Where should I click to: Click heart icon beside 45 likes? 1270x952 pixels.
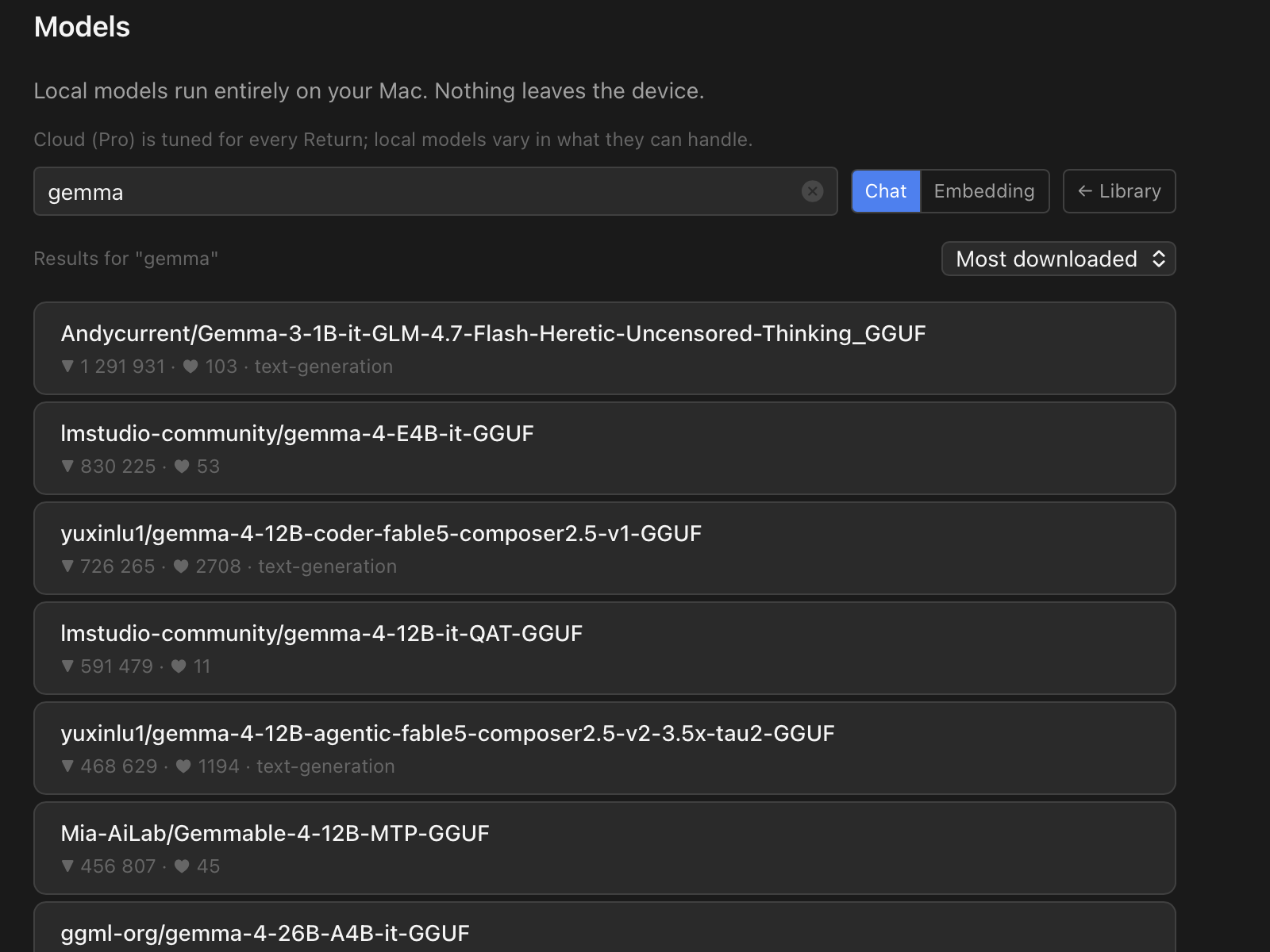(x=182, y=866)
